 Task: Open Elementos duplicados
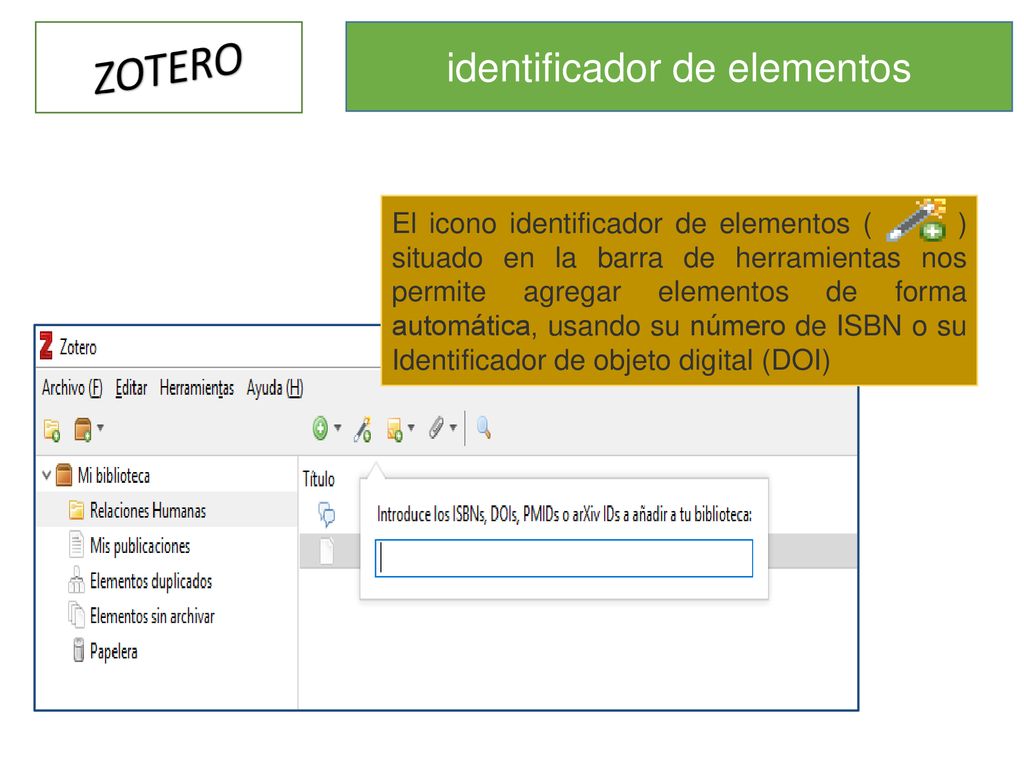tap(151, 581)
